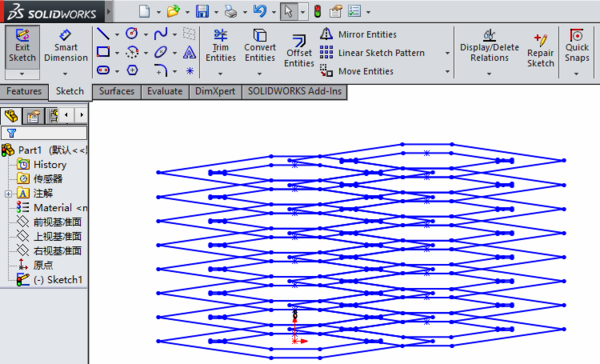Select the sketch Point tool

[x=190, y=71]
